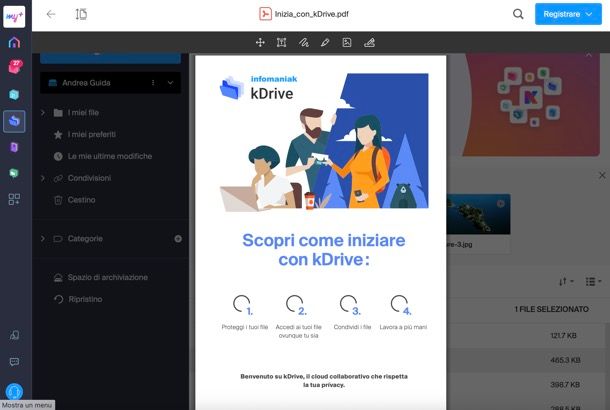Open Cestino trash

[81, 200]
